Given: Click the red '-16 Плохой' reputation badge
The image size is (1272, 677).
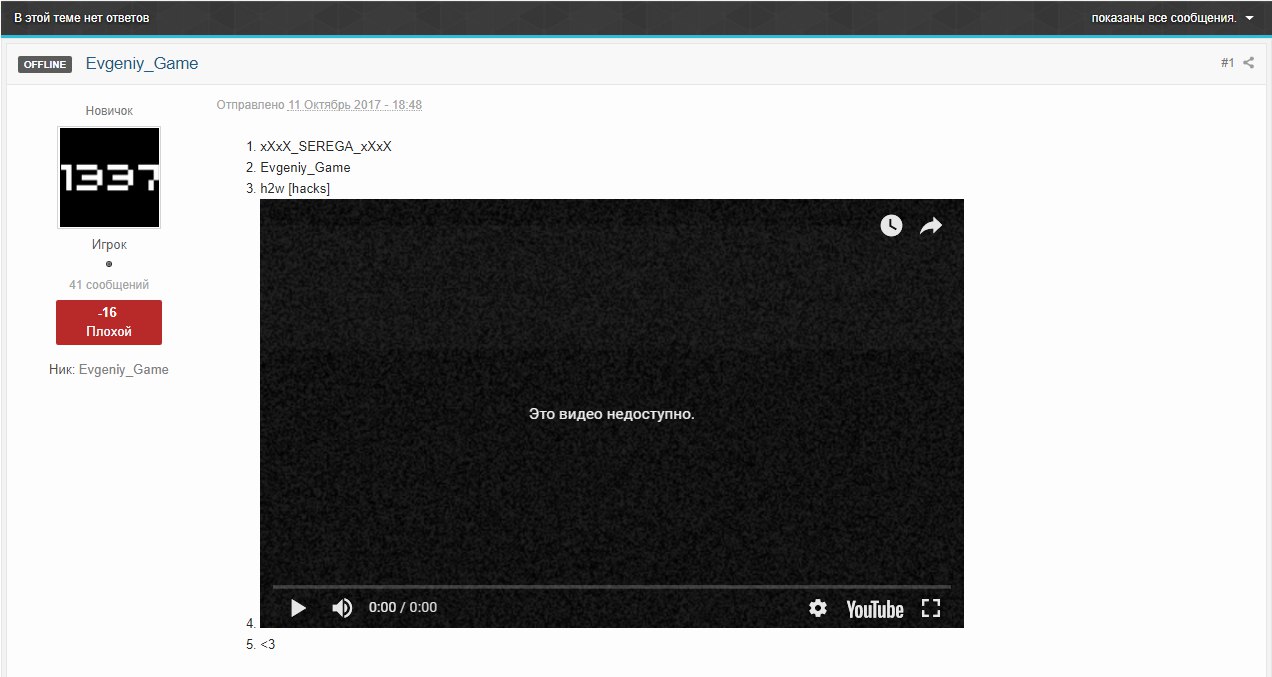Looking at the screenshot, I should pos(109,322).
